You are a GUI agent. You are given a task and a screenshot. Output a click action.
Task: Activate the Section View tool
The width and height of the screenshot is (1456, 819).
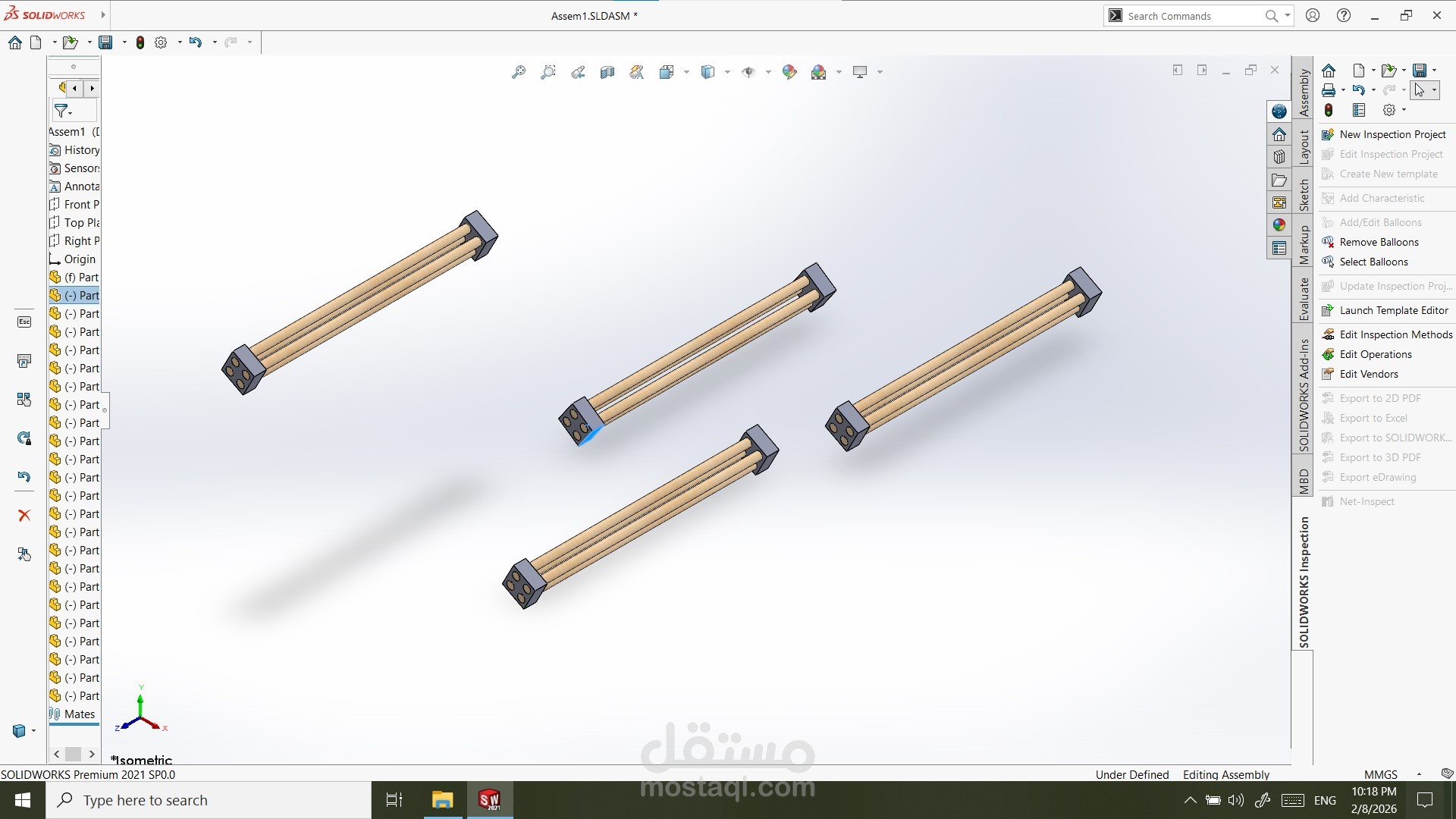[x=607, y=72]
